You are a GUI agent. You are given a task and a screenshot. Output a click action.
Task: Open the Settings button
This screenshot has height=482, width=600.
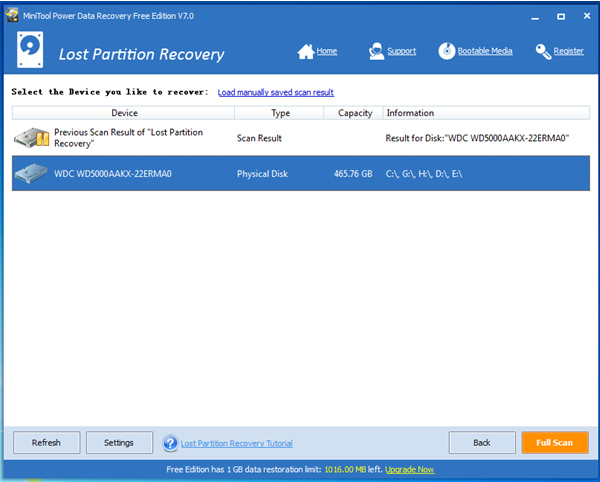click(x=119, y=443)
